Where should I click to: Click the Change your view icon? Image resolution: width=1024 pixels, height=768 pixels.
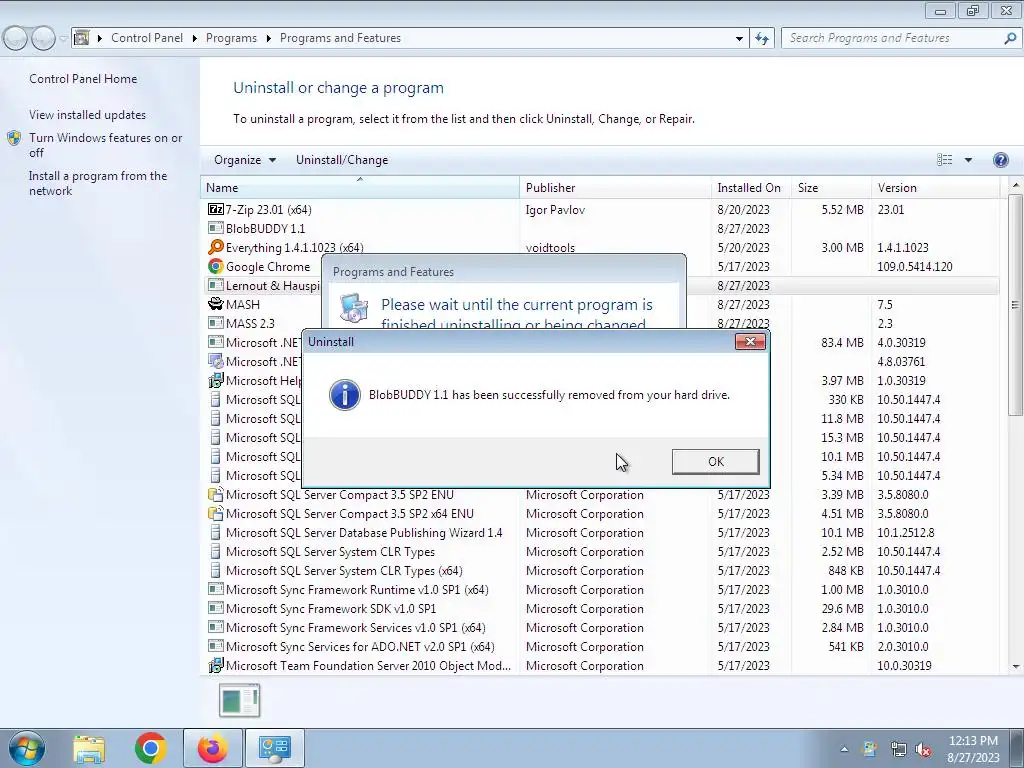coord(944,160)
